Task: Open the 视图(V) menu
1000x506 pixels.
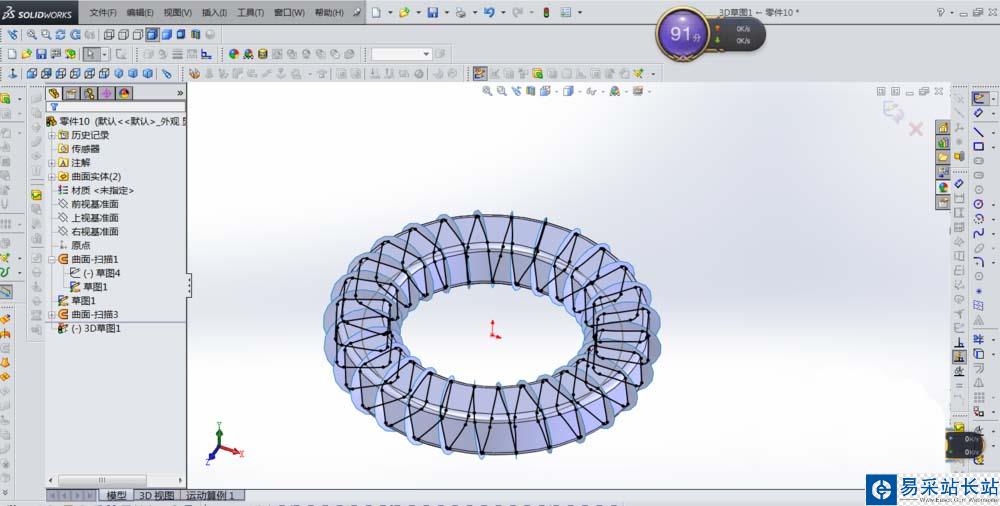Action: tap(177, 12)
